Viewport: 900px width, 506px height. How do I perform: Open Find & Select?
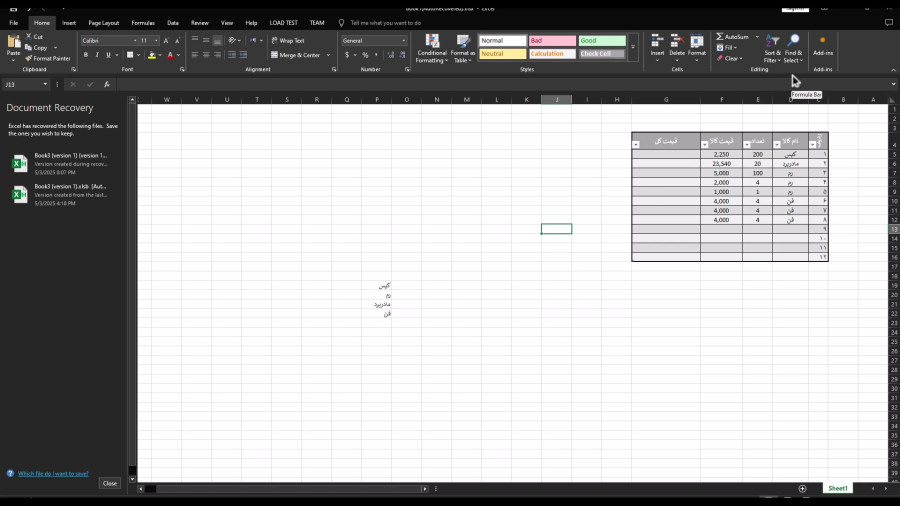point(793,48)
